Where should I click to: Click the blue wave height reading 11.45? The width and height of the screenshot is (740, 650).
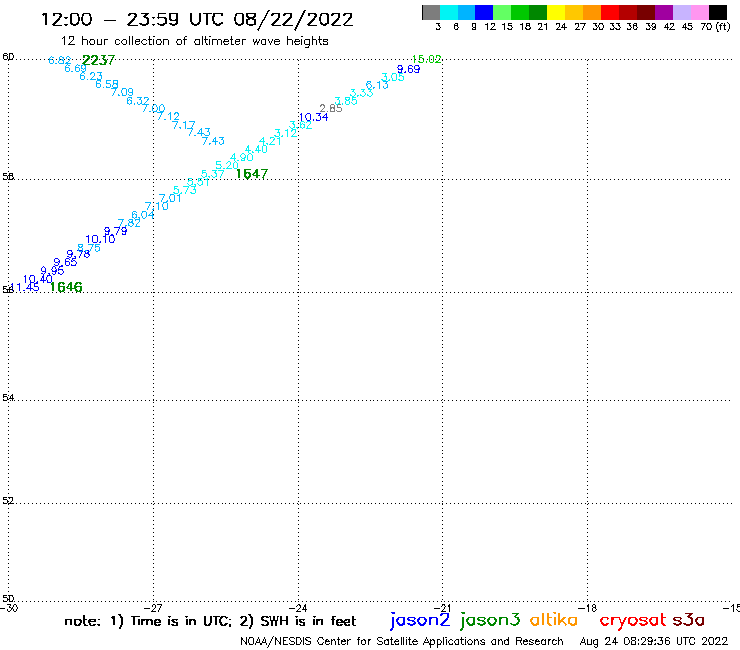click(x=25, y=287)
